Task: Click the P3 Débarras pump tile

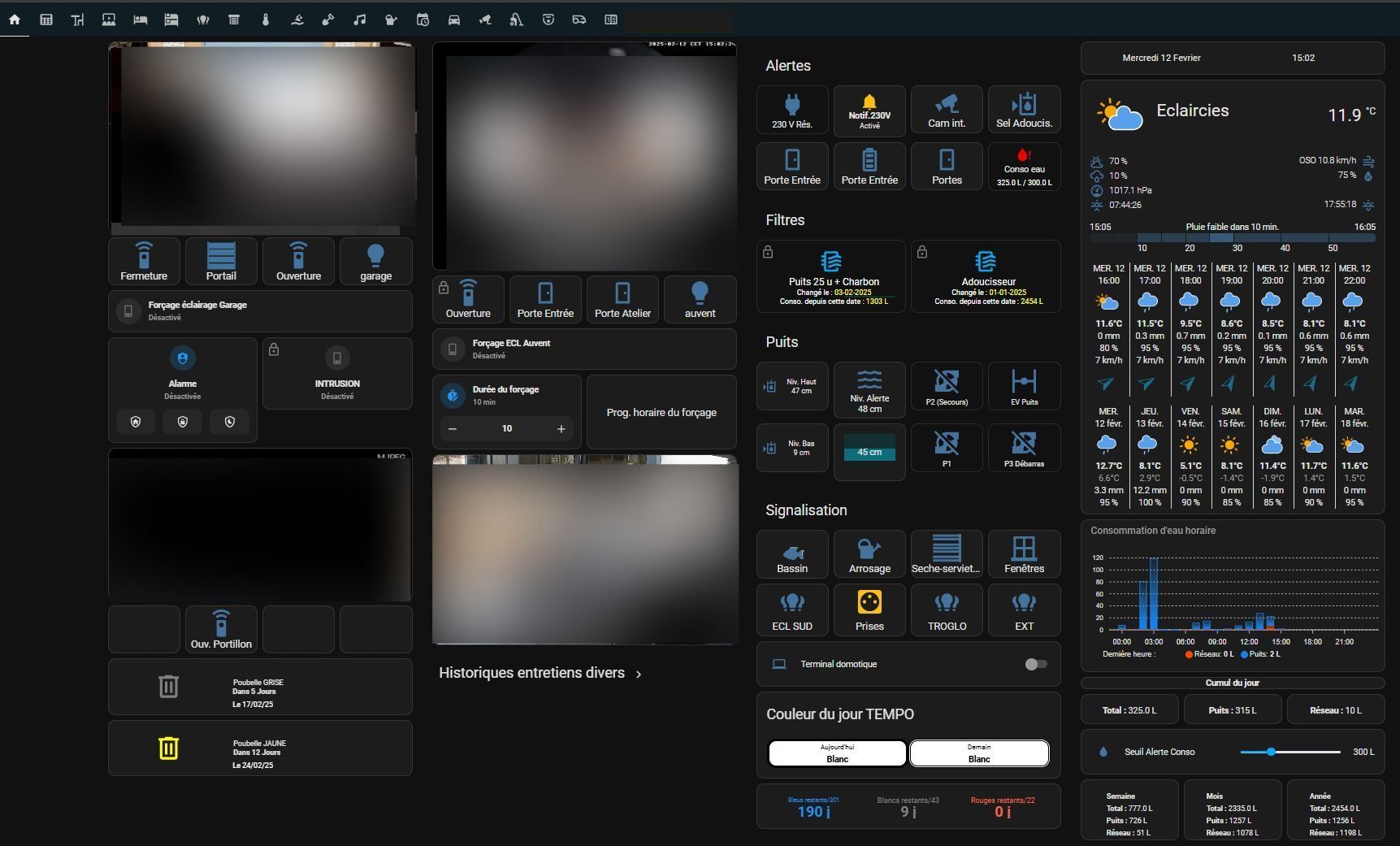Action: (x=1024, y=448)
